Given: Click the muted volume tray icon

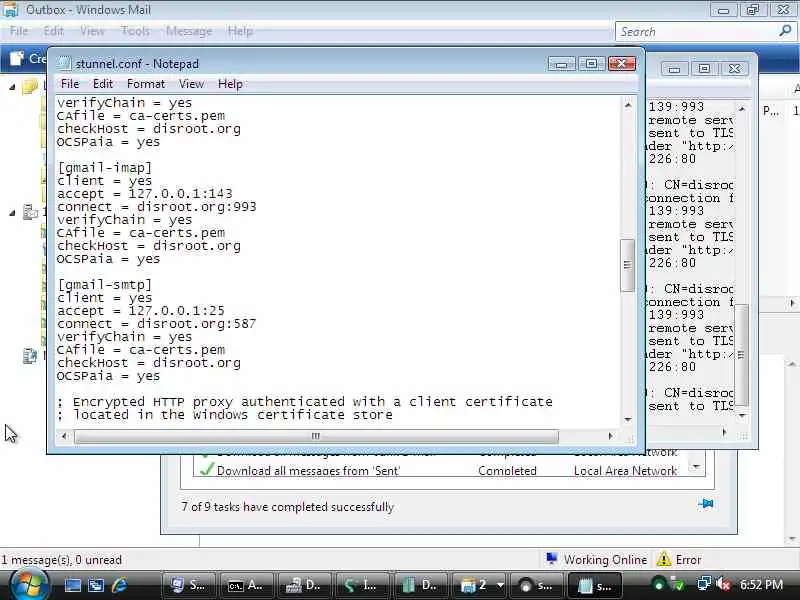Looking at the screenshot, I should [723, 585].
